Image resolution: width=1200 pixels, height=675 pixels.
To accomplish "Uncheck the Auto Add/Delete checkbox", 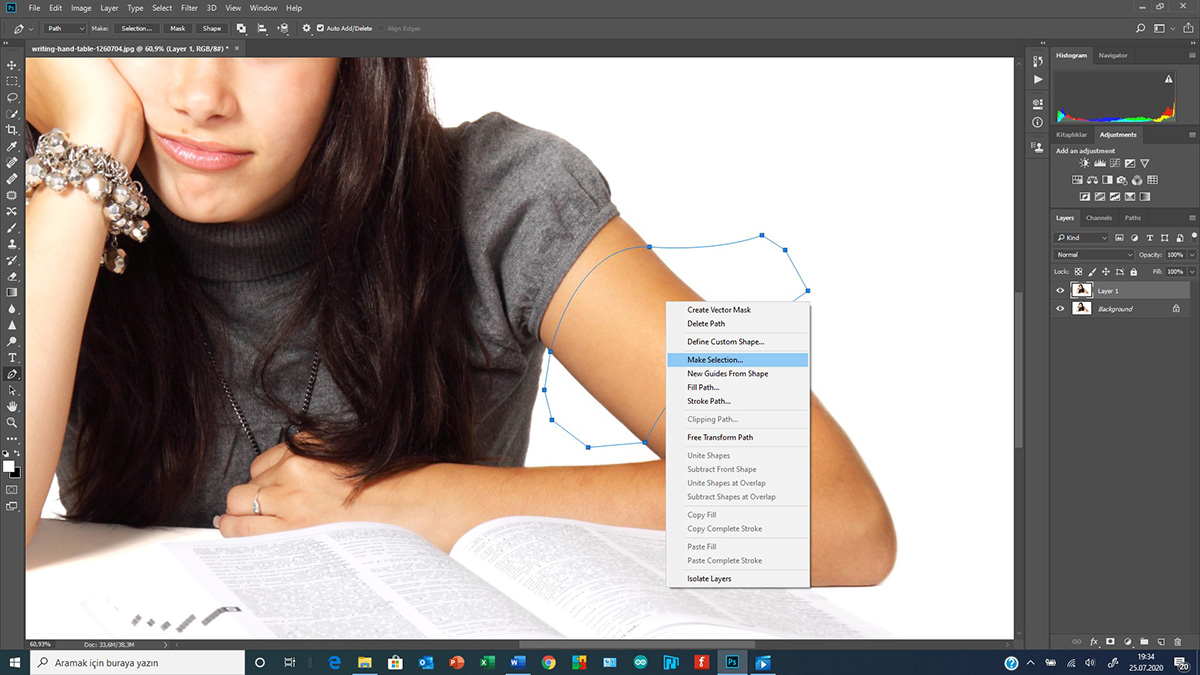I will (320, 28).
